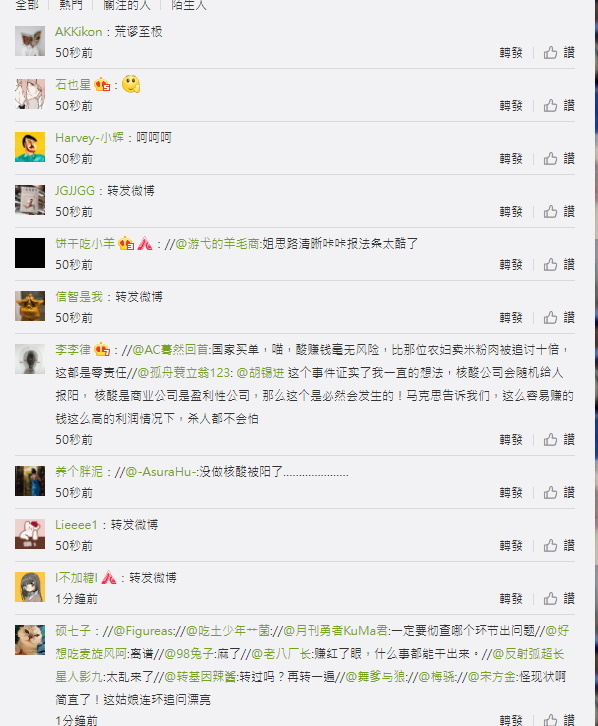Like Harvey-小辉's 呵呵呵 comment
Viewport: 598px width, 726px height.
pyautogui.click(x=550, y=158)
